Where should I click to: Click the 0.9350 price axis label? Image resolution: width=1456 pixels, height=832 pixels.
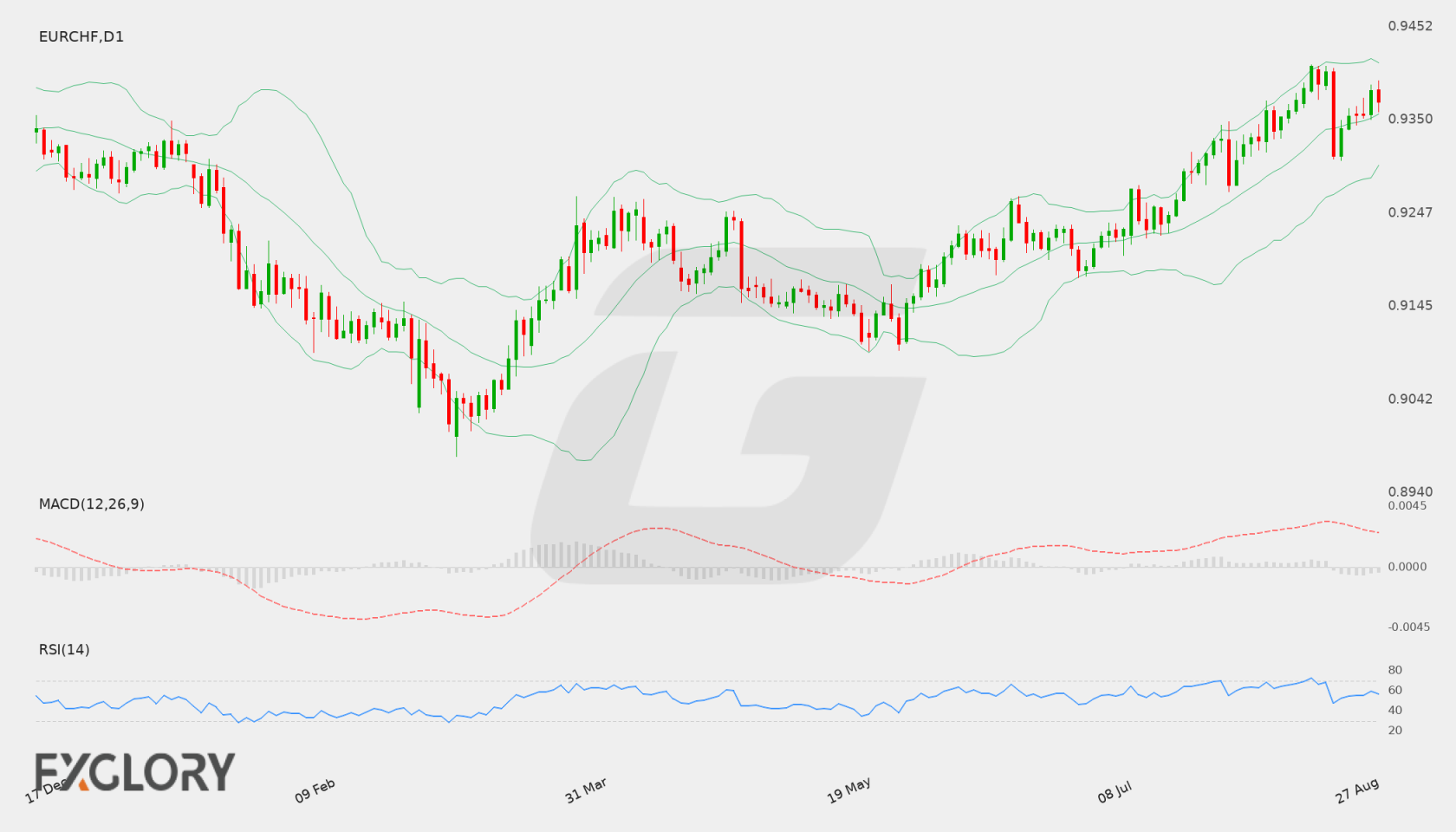[1410, 119]
